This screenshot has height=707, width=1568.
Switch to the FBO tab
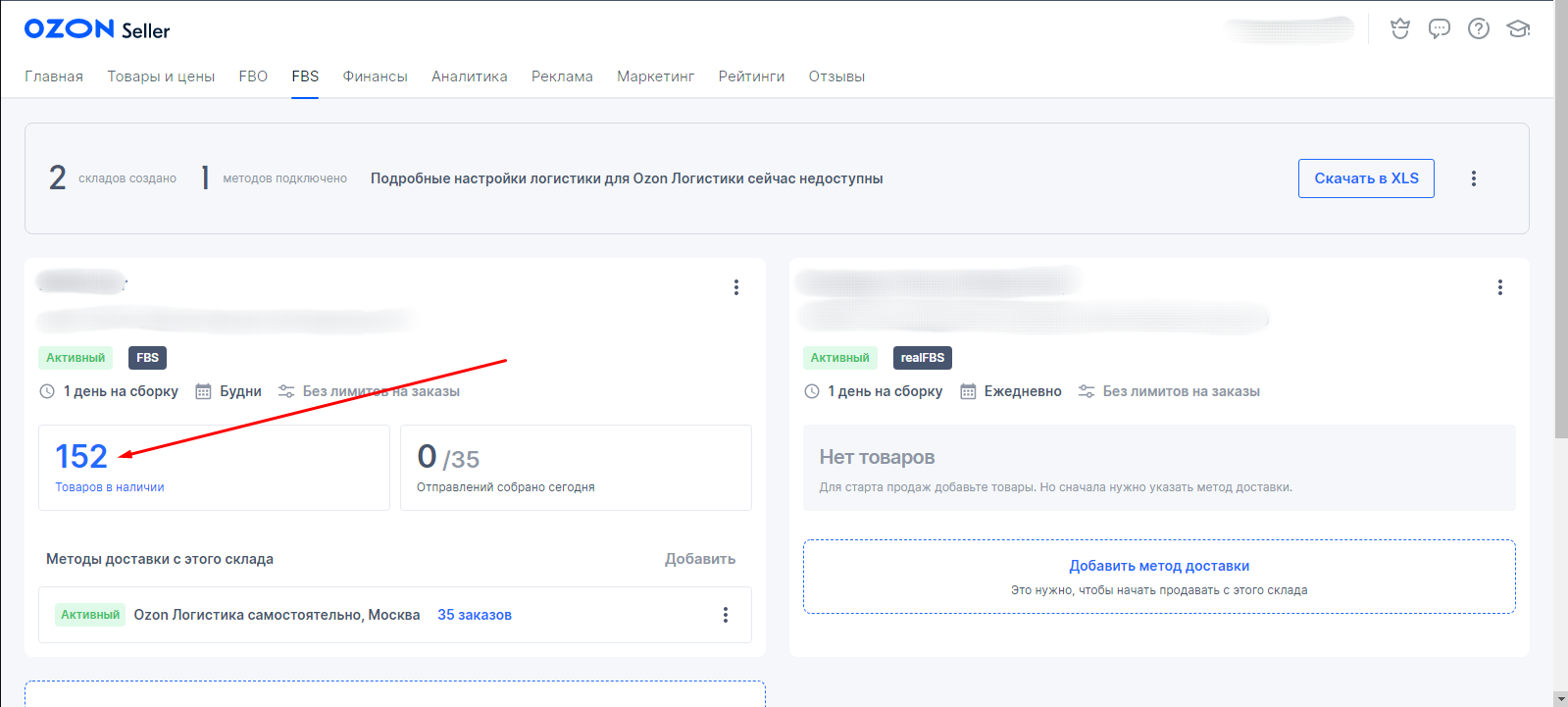(x=253, y=76)
